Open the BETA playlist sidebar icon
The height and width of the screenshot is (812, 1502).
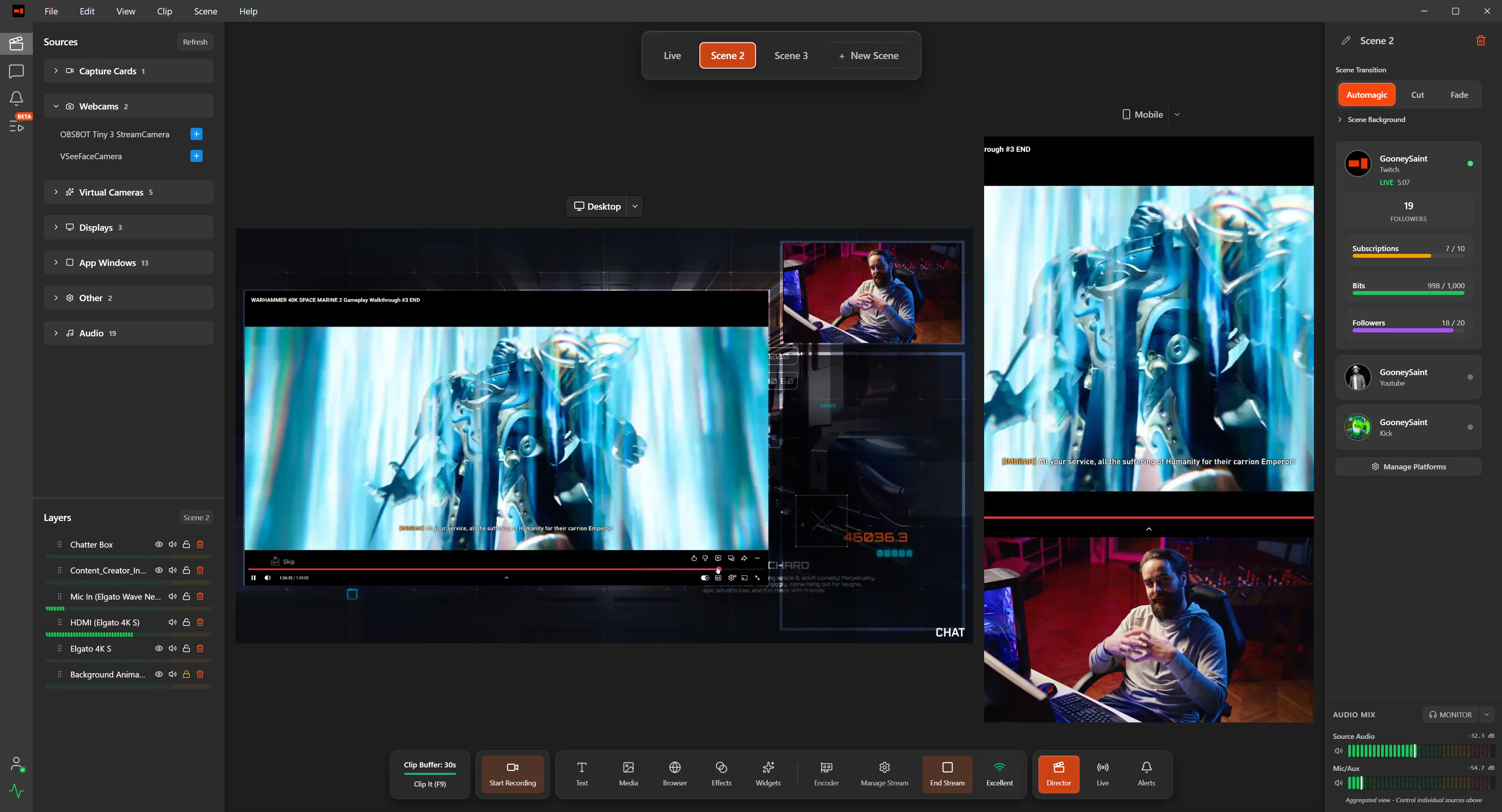(x=16, y=126)
